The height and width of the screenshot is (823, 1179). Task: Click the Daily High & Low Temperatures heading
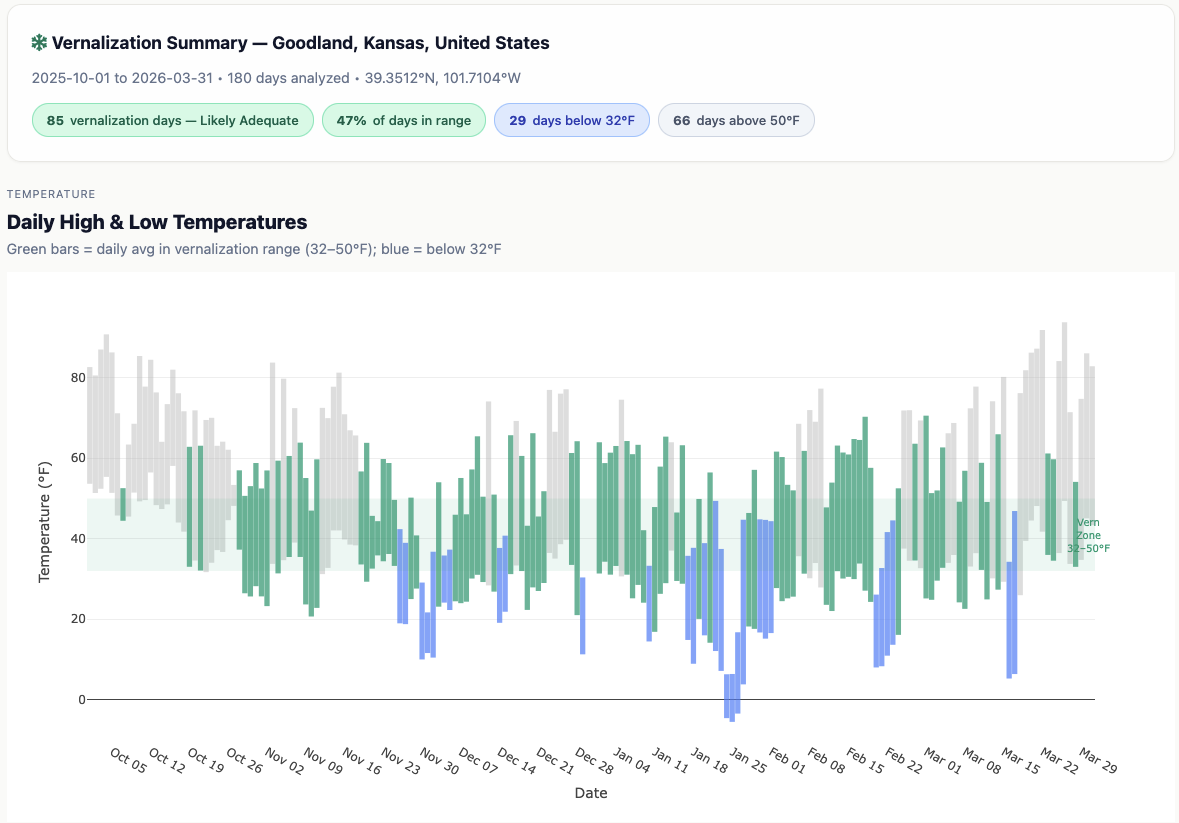pyautogui.click(x=157, y=222)
